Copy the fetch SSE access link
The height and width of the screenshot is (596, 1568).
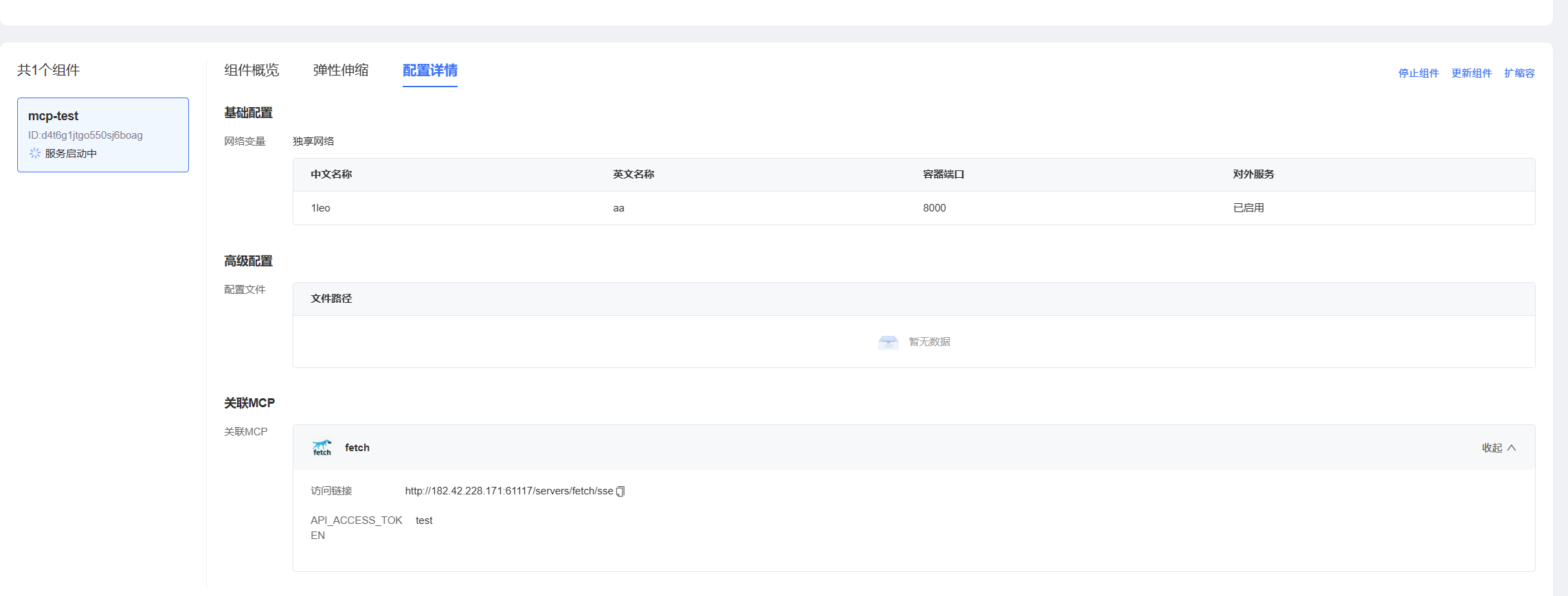point(620,492)
